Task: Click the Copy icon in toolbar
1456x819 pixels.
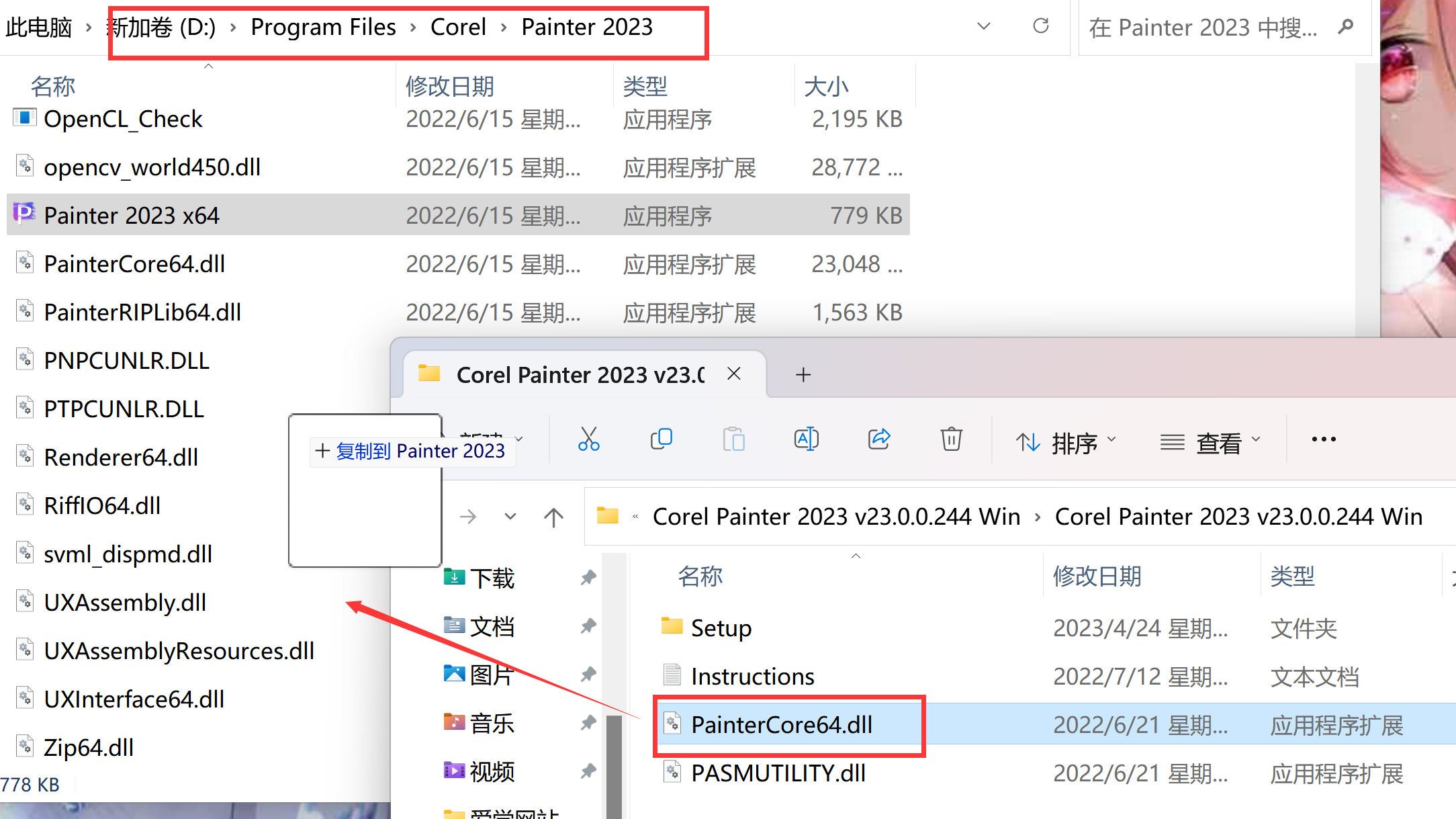Action: [x=662, y=439]
